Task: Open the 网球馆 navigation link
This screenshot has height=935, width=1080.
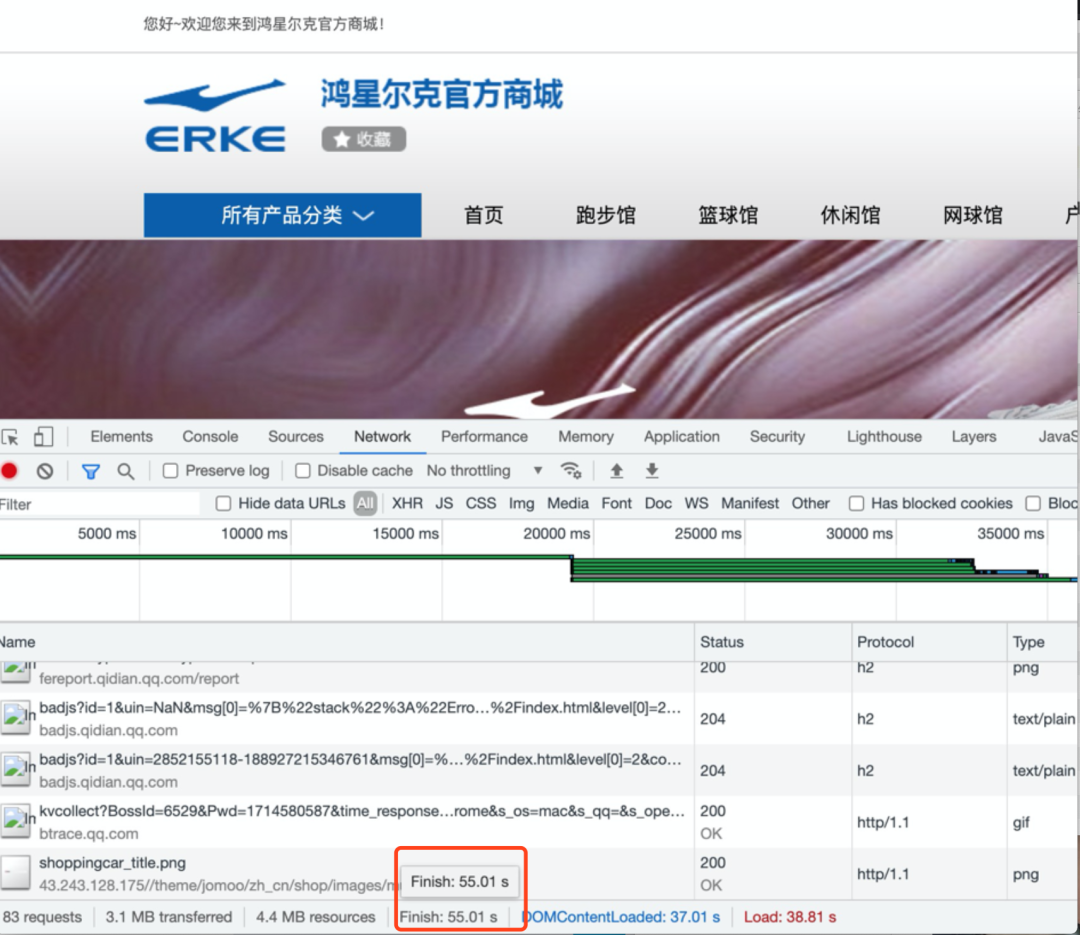Action: (973, 215)
